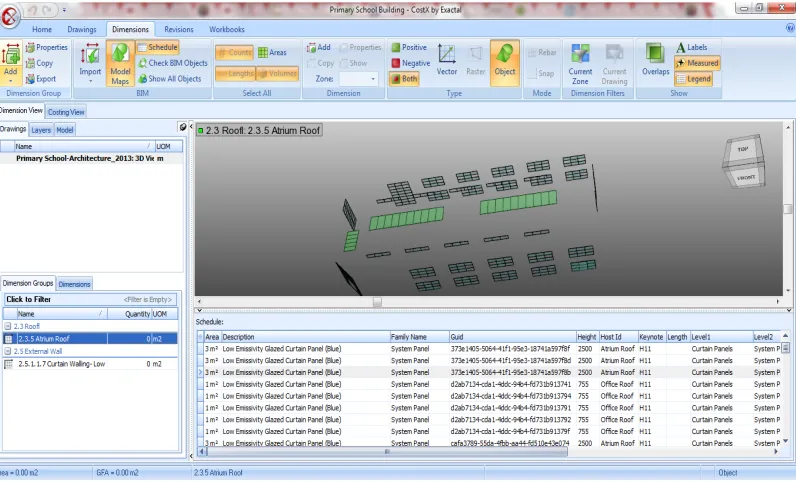
Task: Click the pin icon beside Model tab
Action: click(183, 127)
